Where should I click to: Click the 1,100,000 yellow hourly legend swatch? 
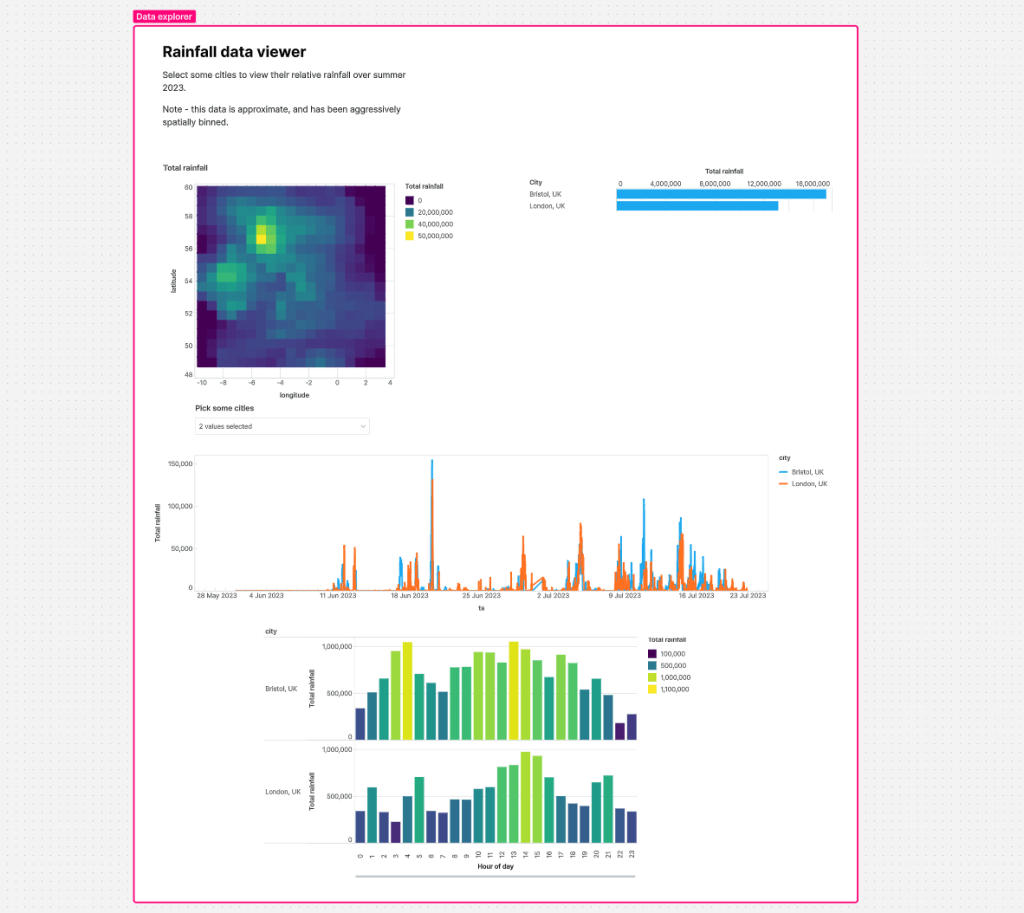point(653,689)
